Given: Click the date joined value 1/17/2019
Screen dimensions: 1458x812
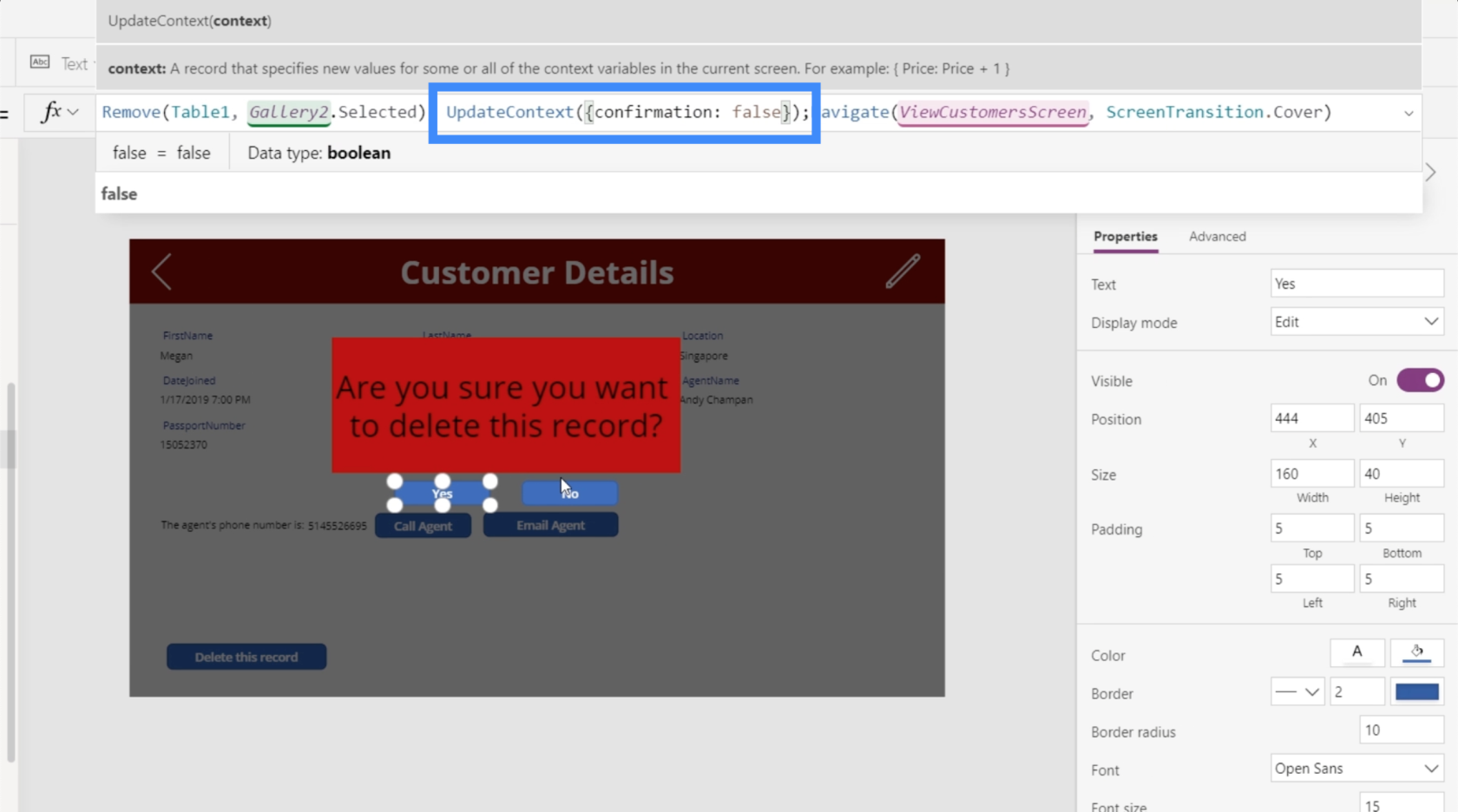Looking at the screenshot, I should (x=205, y=400).
